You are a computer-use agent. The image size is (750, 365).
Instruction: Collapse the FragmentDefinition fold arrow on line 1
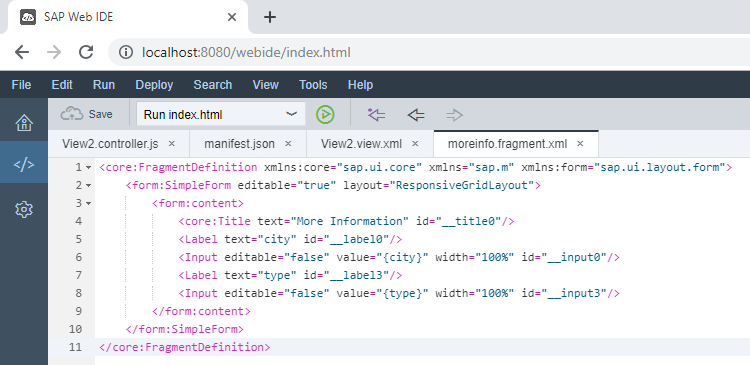[88, 167]
